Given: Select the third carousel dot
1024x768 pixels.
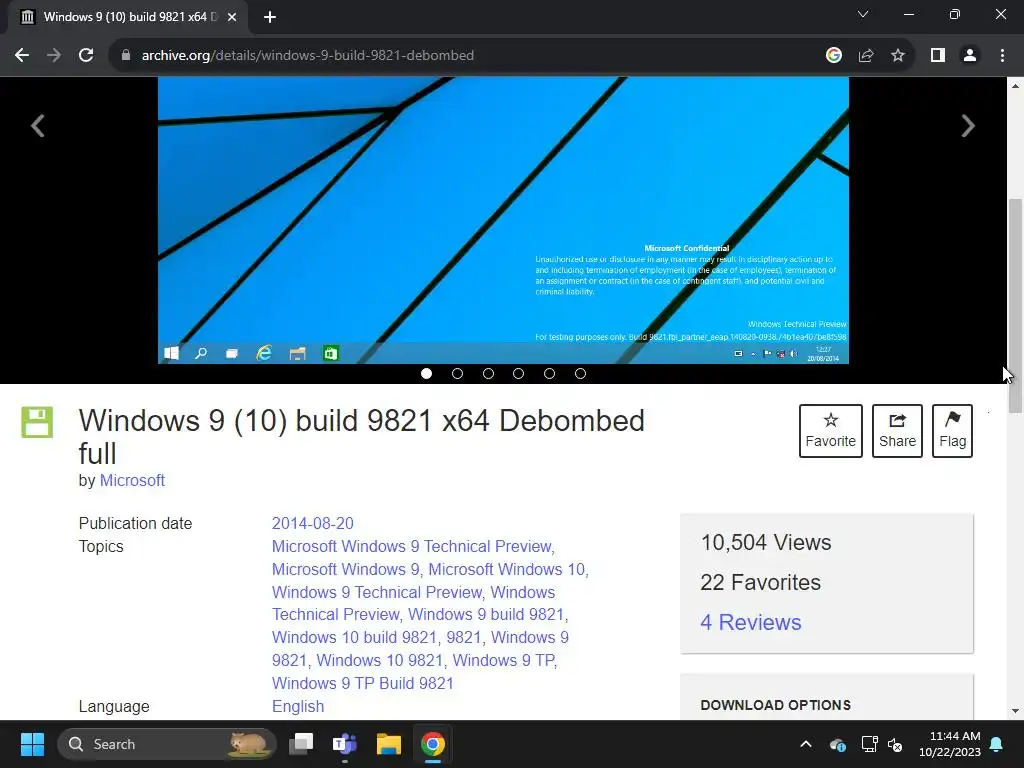Looking at the screenshot, I should coord(488,374).
